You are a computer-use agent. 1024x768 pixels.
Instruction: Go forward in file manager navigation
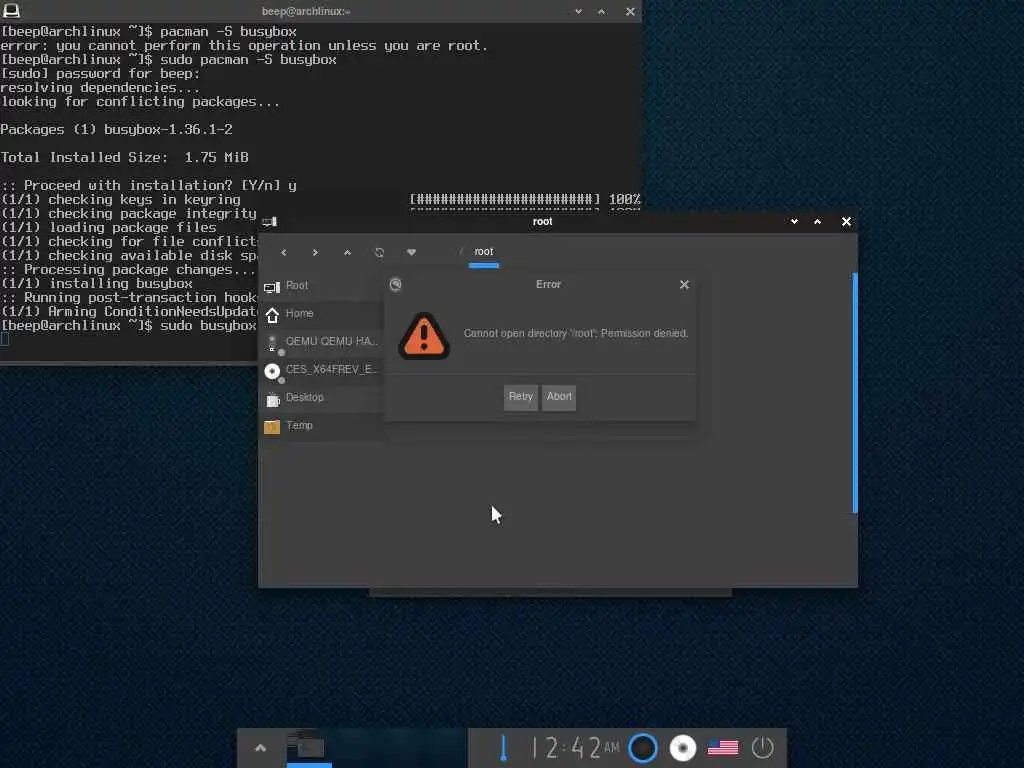click(315, 252)
